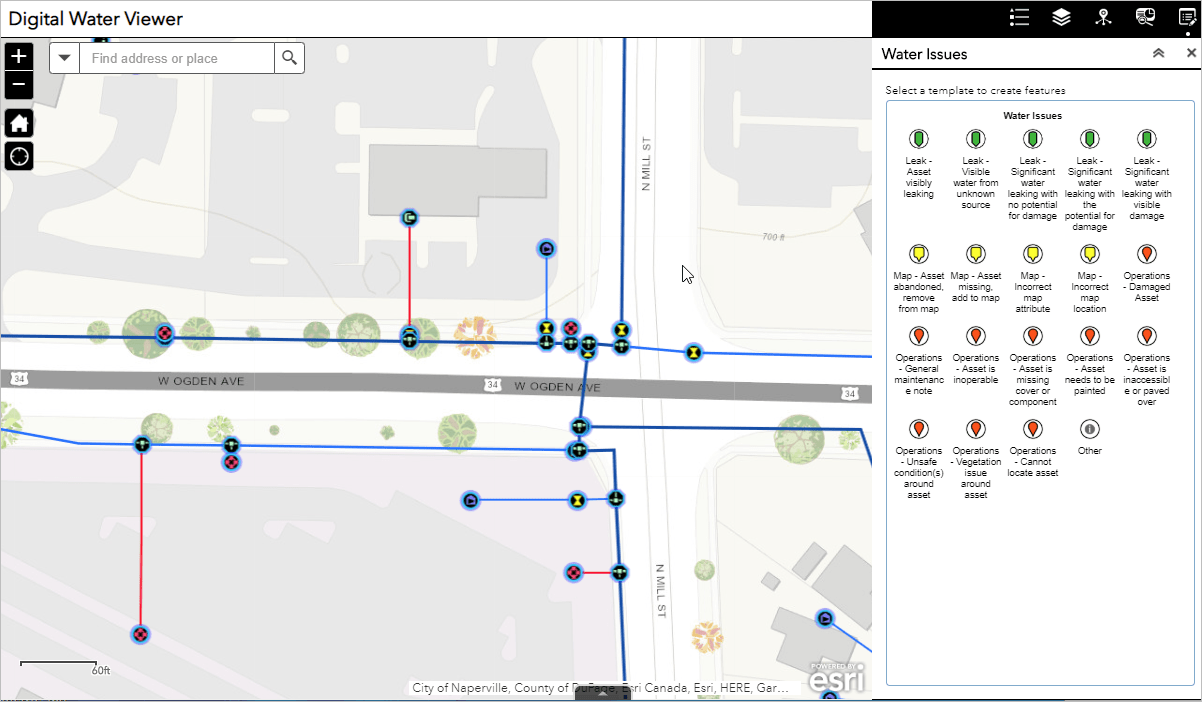The height and width of the screenshot is (702, 1202).
Task: Select Leak - Visible water from unknown source
Action: [x=975, y=170]
